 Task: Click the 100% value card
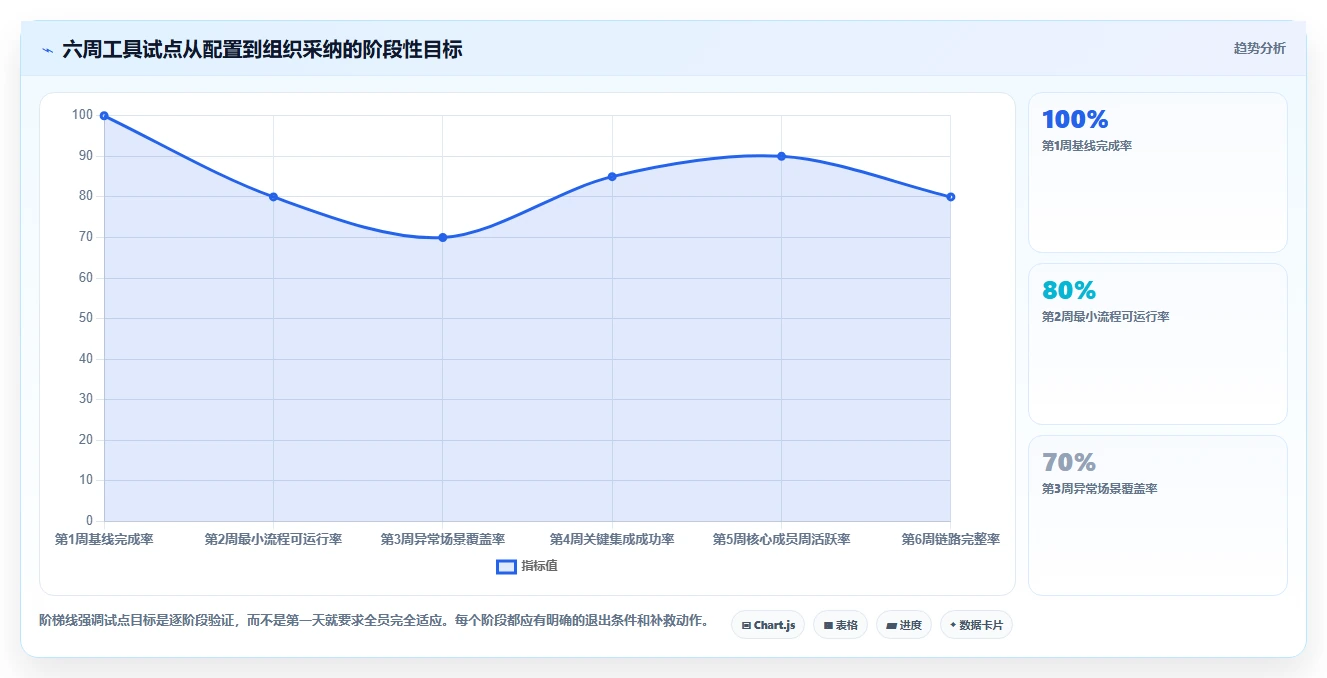[1158, 172]
